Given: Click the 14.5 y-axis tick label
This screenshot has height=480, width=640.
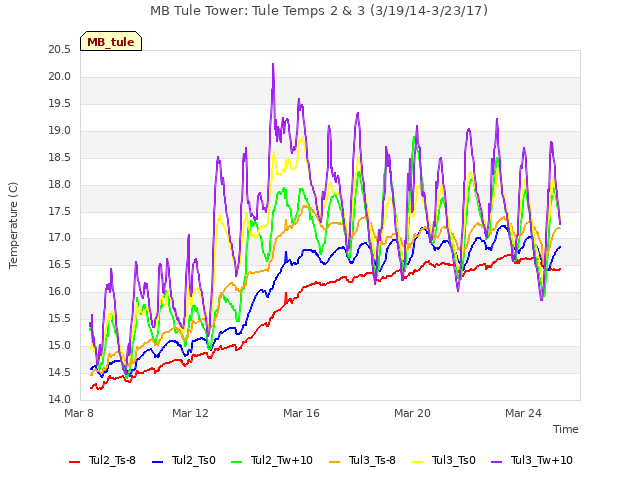Looking at the screenshot, I should [60, 372].
